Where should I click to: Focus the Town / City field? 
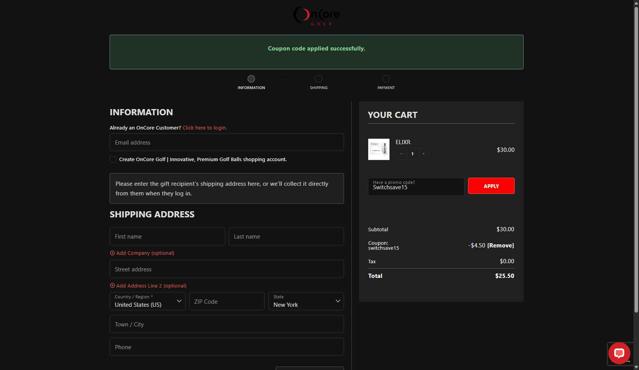click(x=226, y=324)
